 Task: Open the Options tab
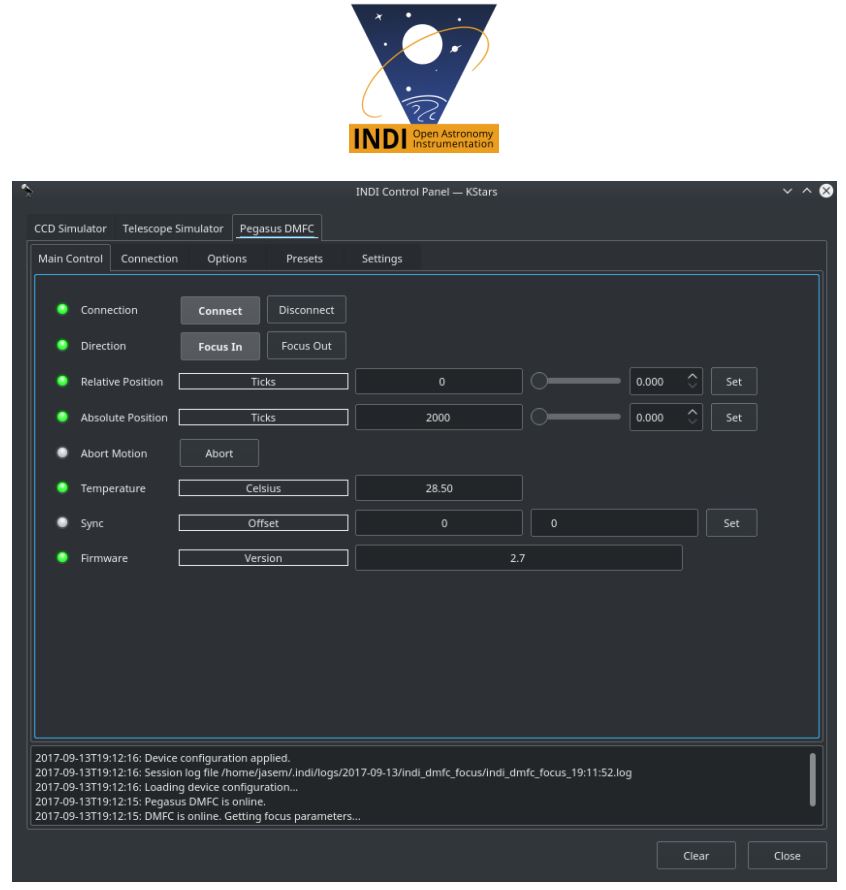pos(227,259)
